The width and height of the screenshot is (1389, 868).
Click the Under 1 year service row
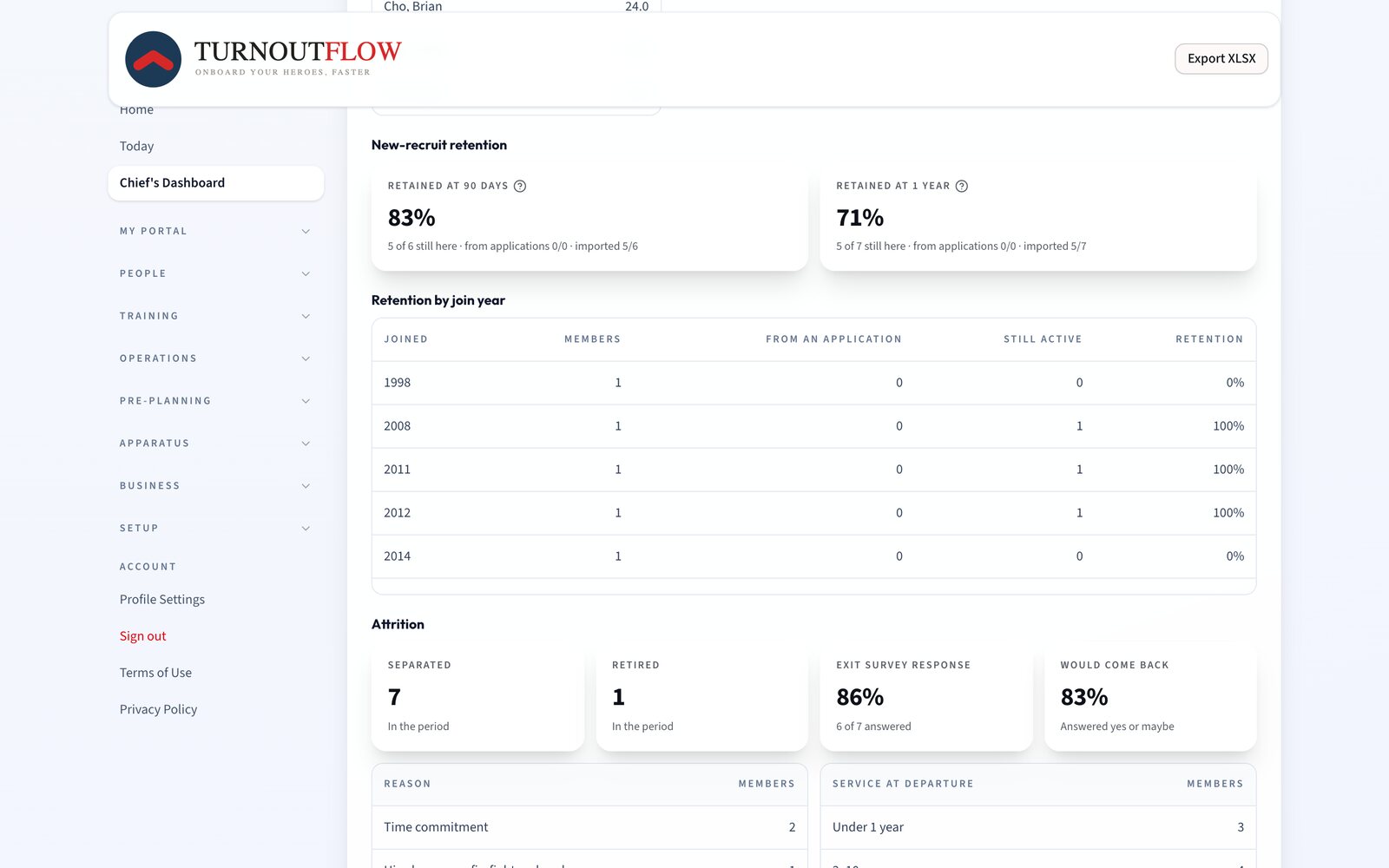(1038, 827)
